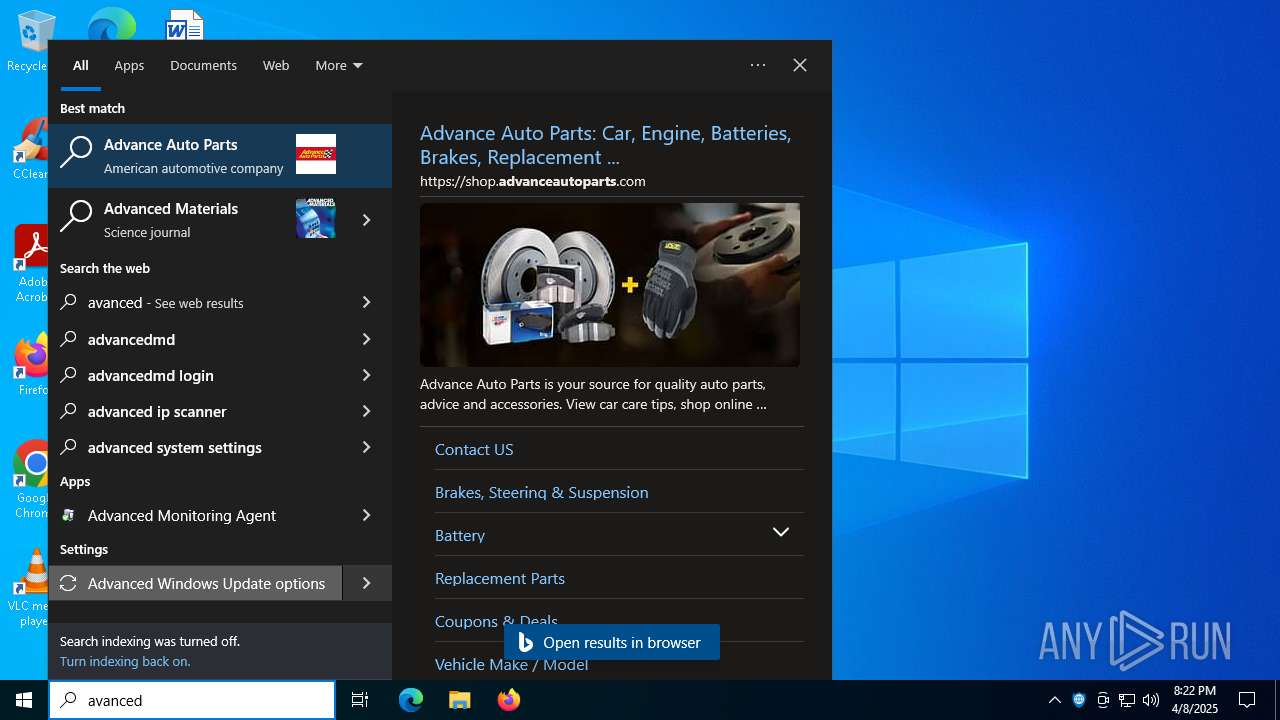
Task: Select 'avanced - See web results'
Action: 195,302
